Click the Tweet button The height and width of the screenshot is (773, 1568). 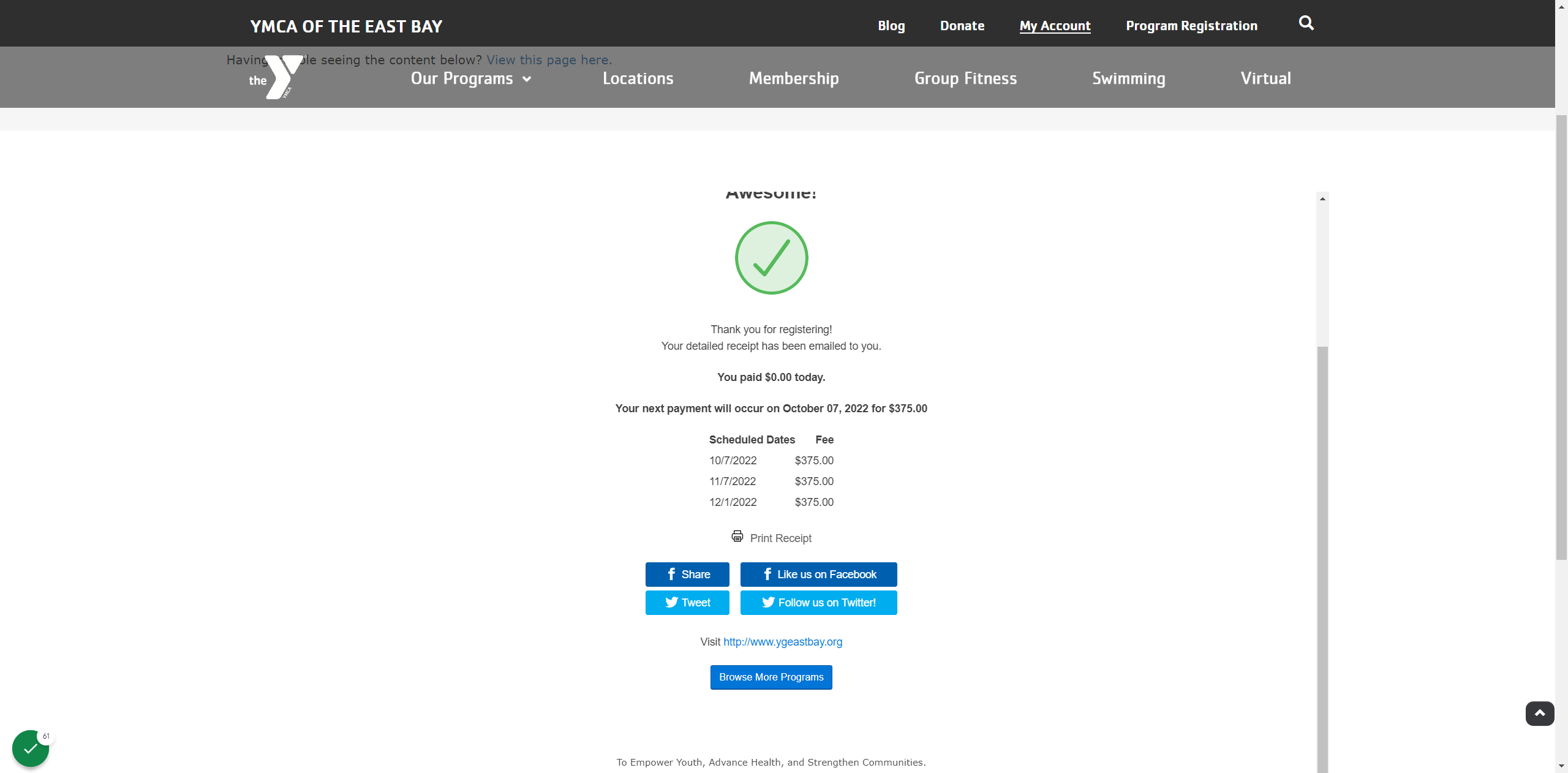(x=687, y=603)
